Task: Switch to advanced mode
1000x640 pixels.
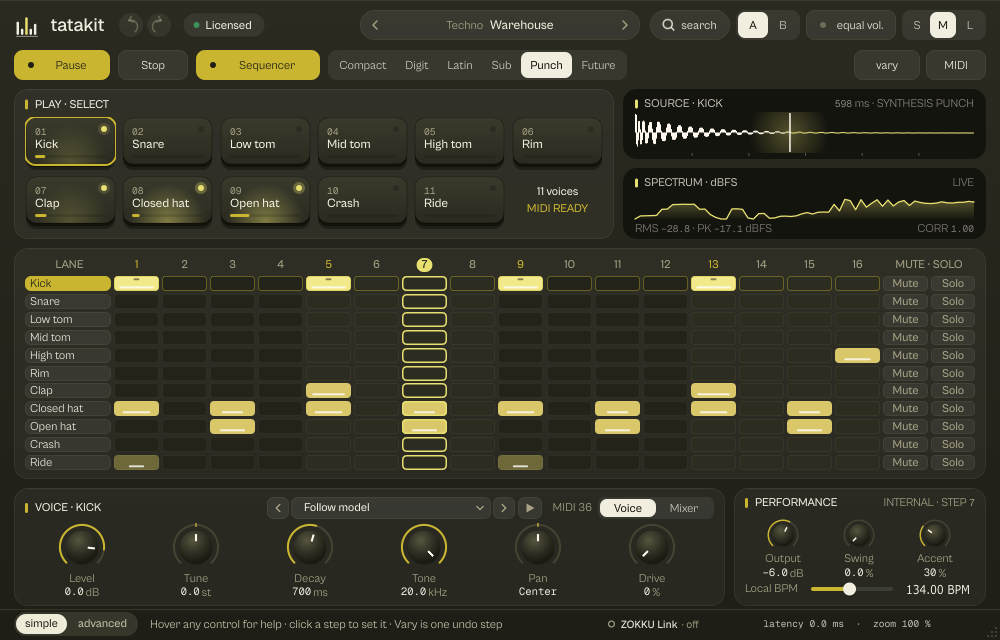Action: (102, 623)
